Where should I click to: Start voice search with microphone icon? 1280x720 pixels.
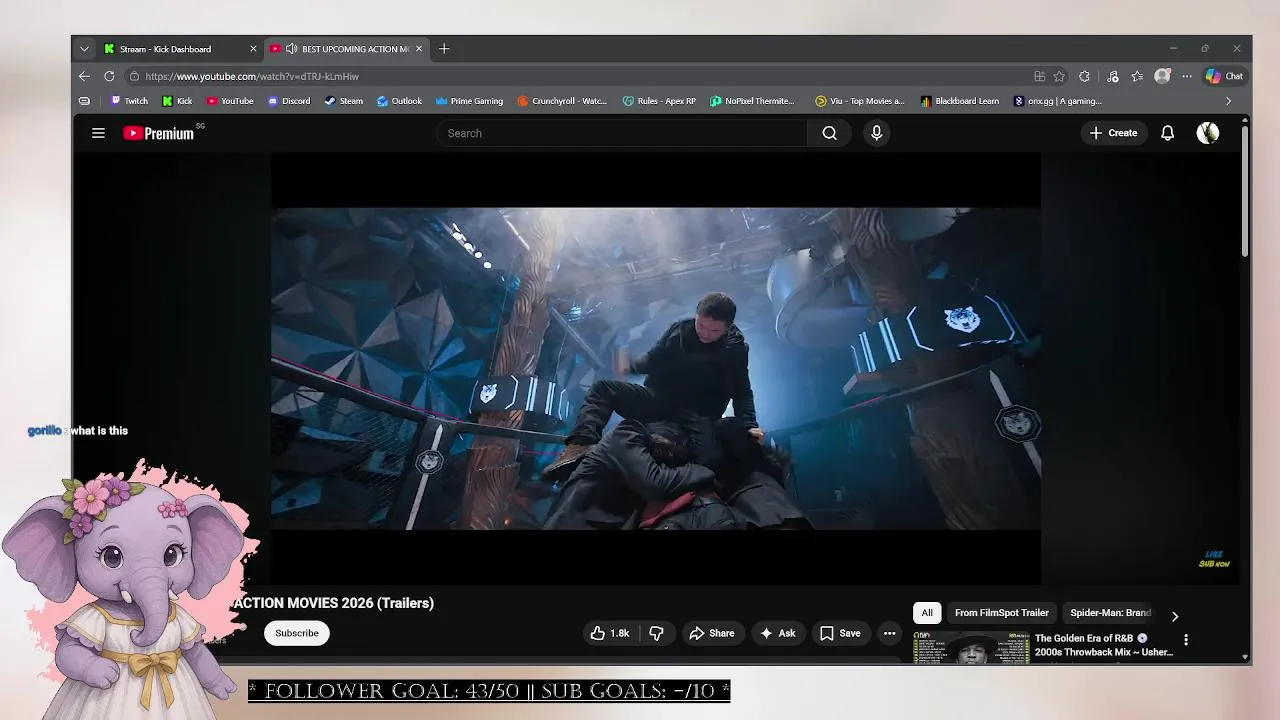coord(877,133)
